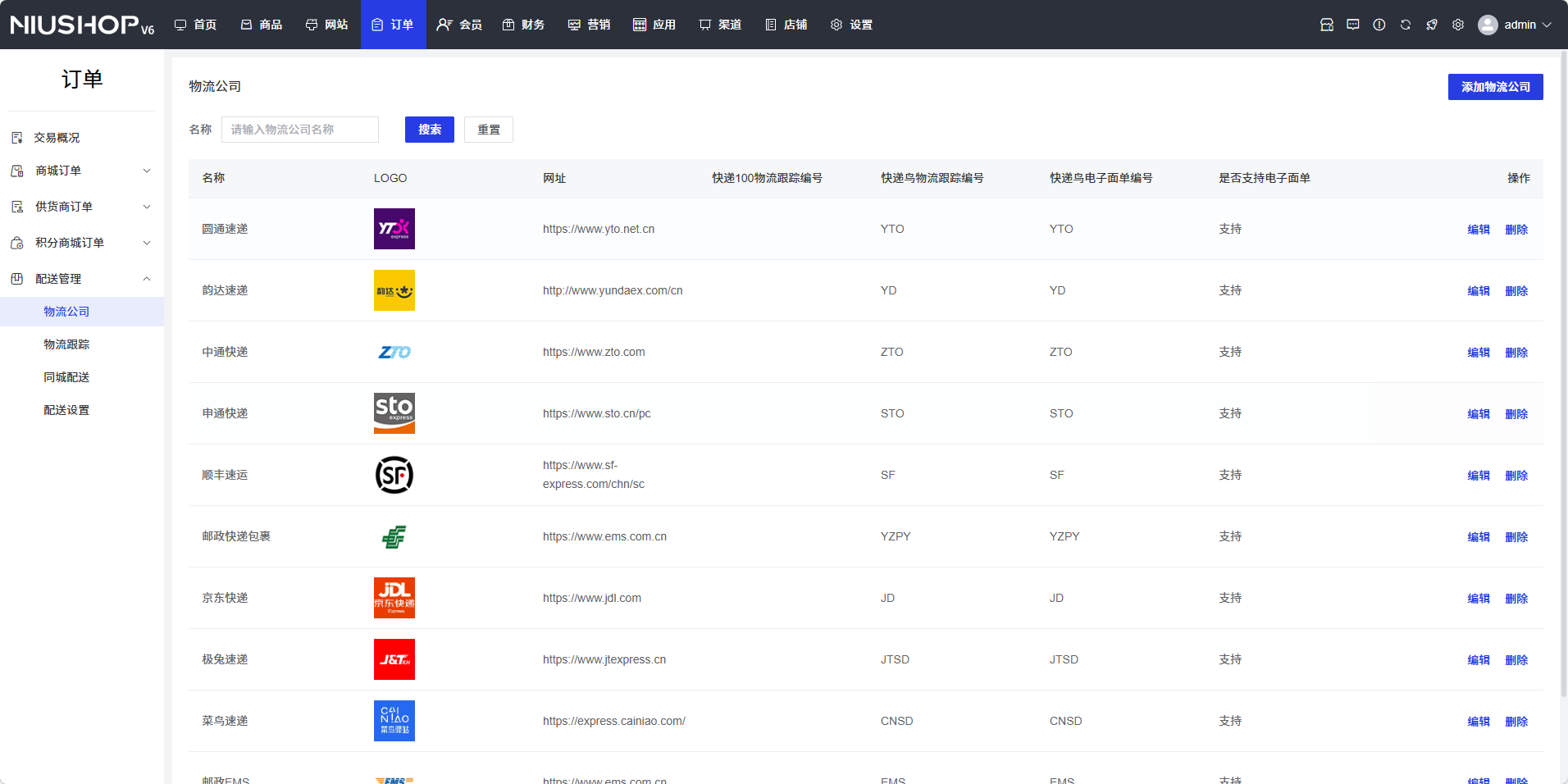Expand the 商城订单 sidebar group
The width and height of the screenshot is (1568, 784).
click(82, 171)
